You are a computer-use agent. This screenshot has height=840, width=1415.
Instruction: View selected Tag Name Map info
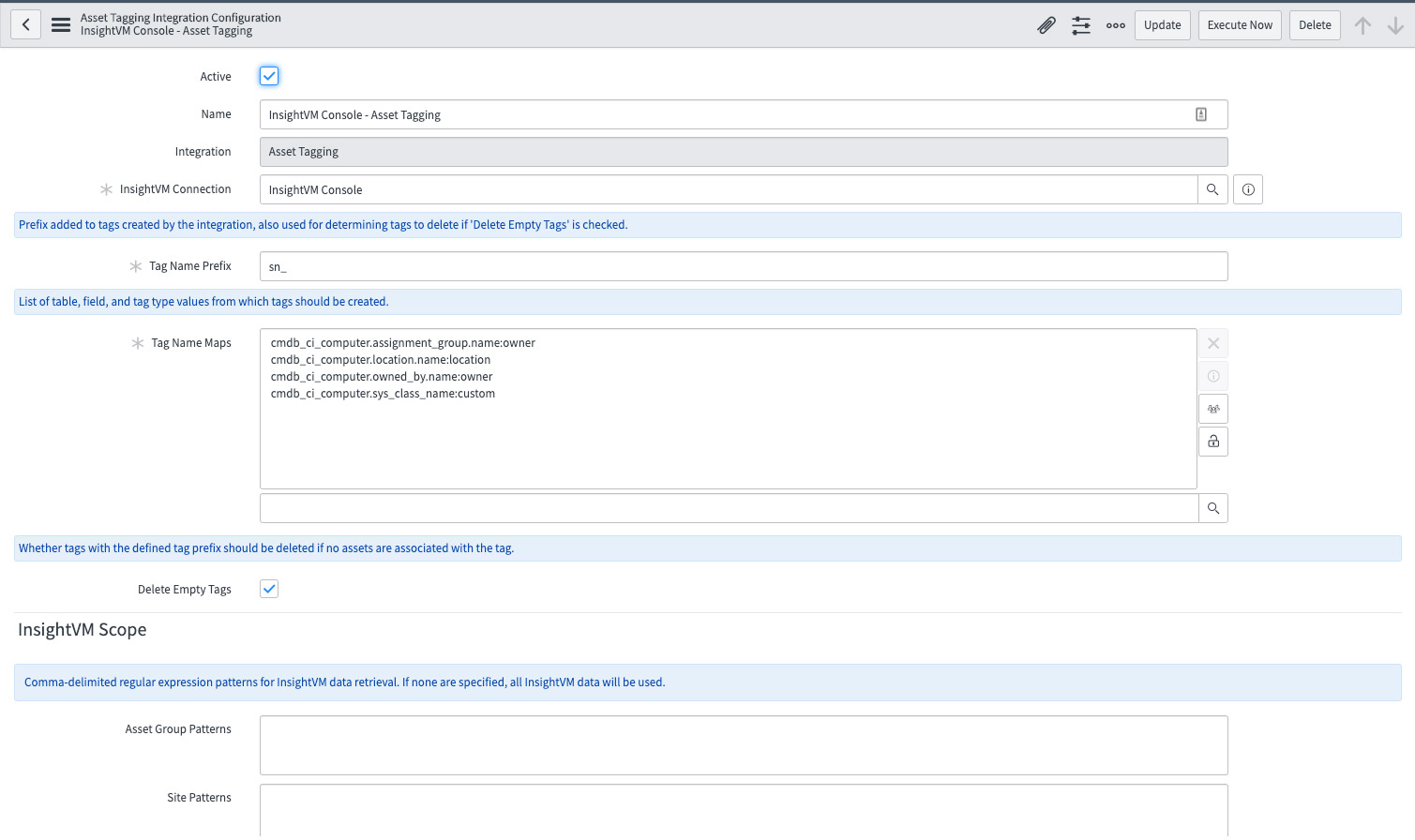click(x=1213, y=376)
